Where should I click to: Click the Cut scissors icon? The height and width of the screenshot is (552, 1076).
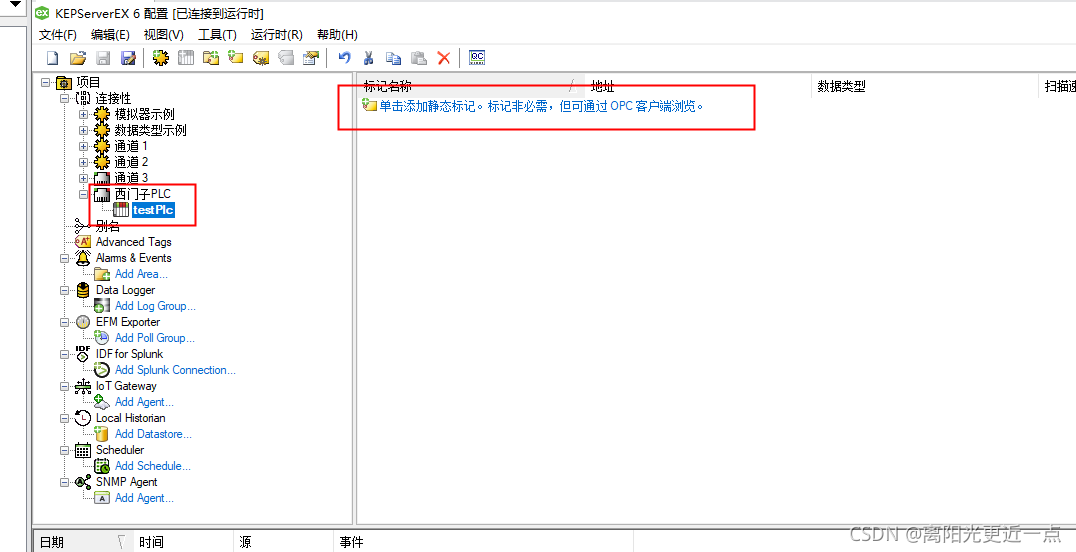pos(369,58)
